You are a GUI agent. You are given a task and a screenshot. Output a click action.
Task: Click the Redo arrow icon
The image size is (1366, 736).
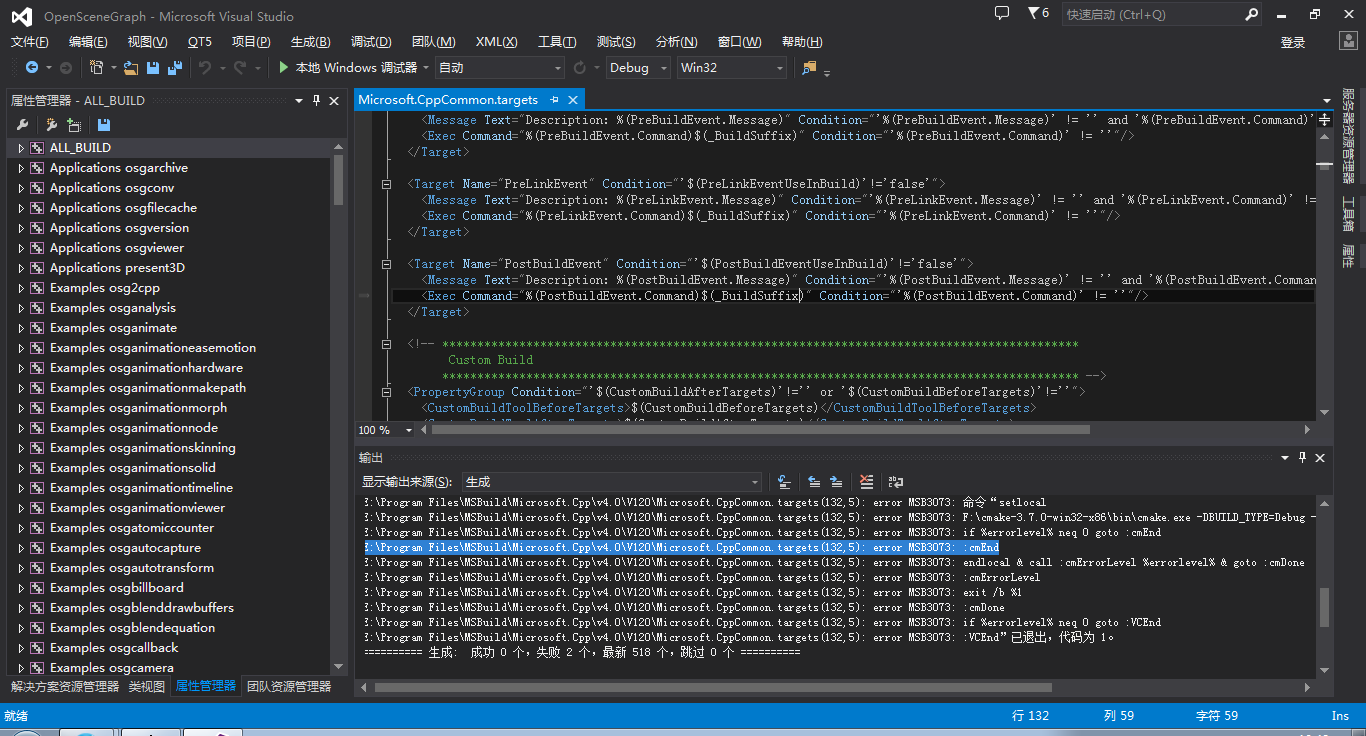240,67
